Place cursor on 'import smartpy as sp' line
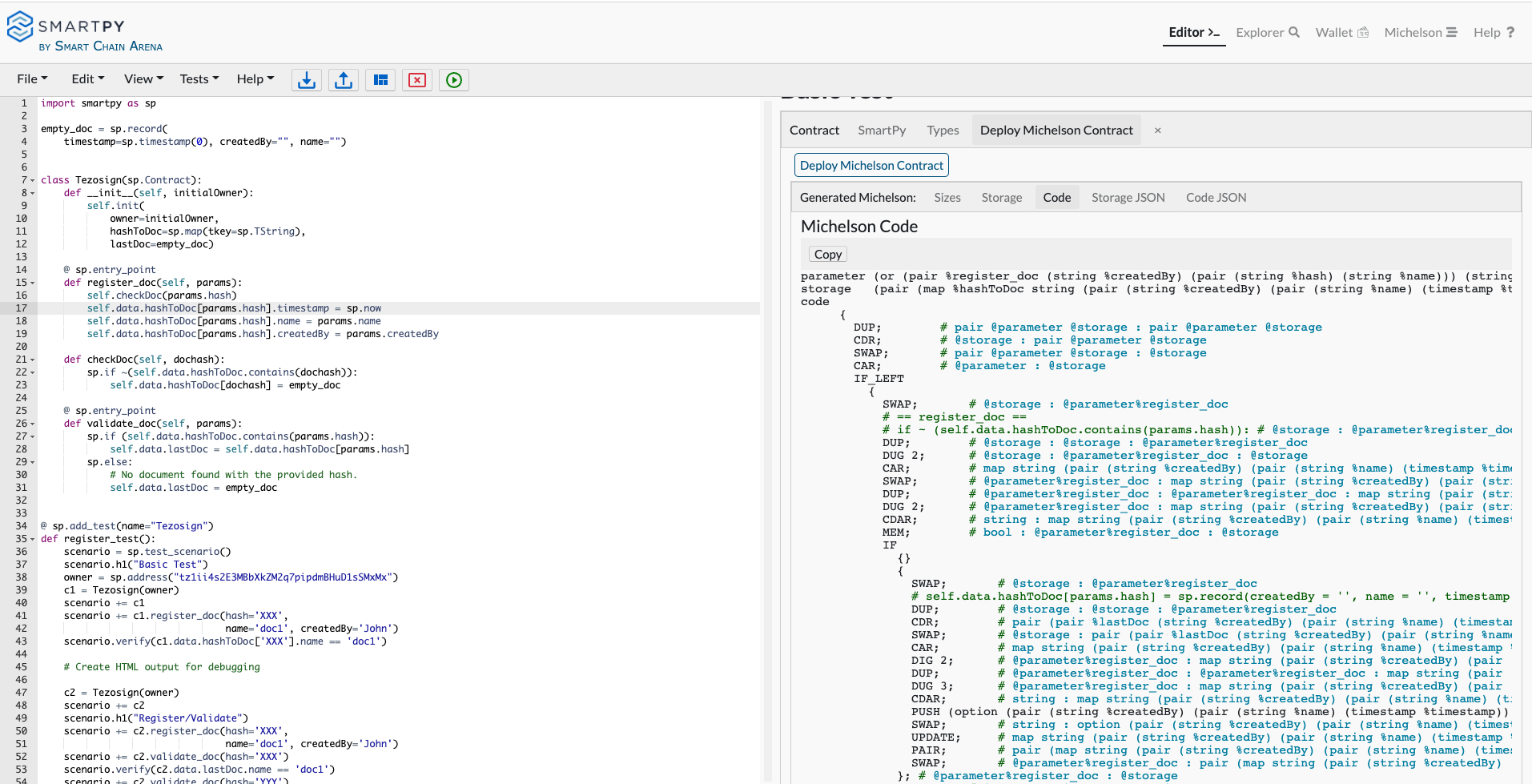This screenshot has width=1532, height=784. click(x=99, y=103)
